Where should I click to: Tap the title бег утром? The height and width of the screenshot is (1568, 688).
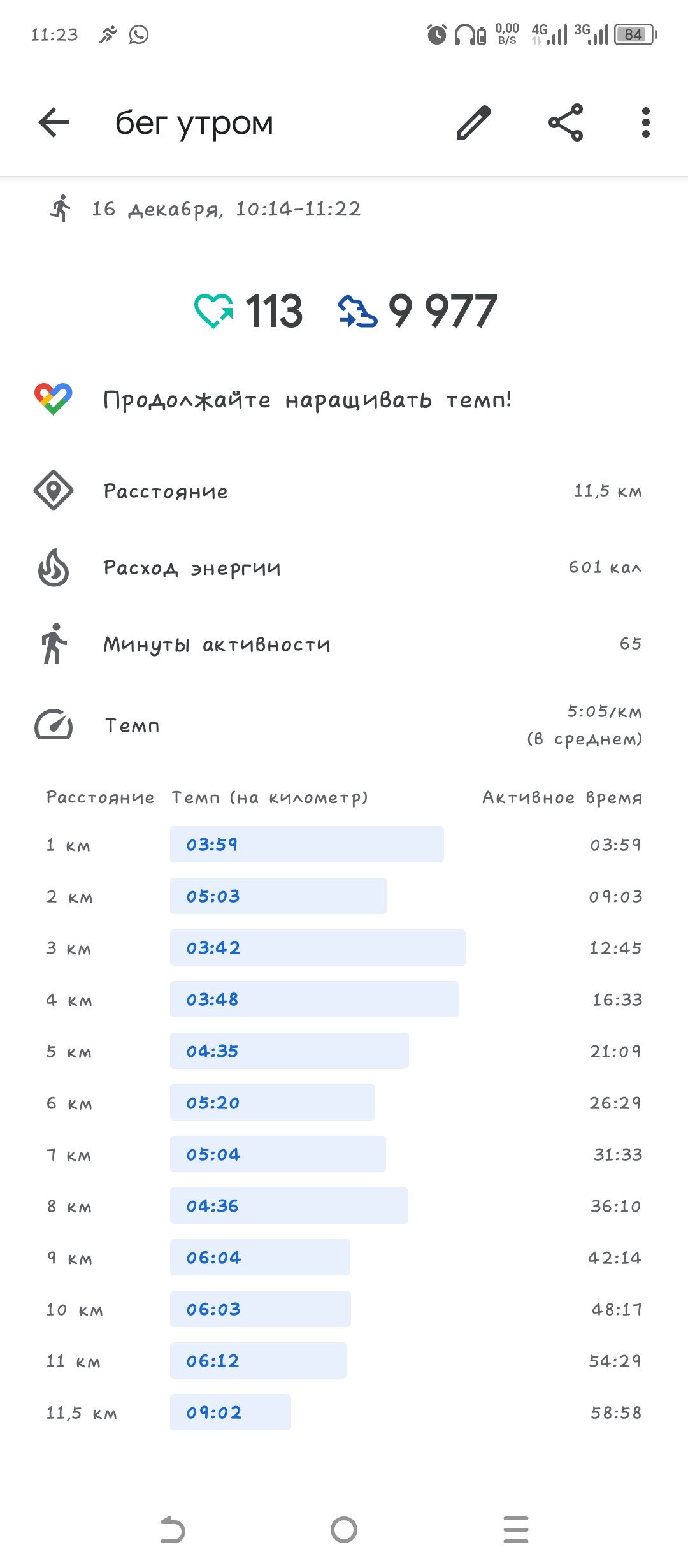tap(194, 123)
